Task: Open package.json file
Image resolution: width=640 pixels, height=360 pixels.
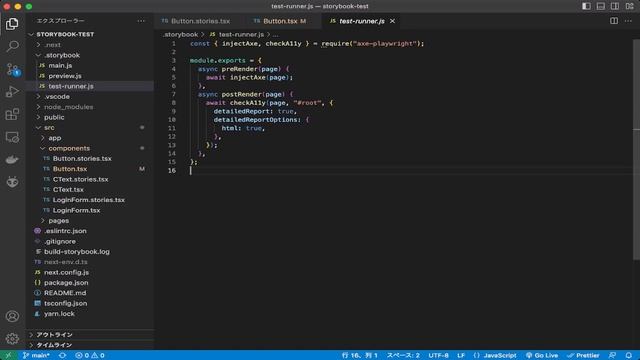Action: (x=90, y=282)
